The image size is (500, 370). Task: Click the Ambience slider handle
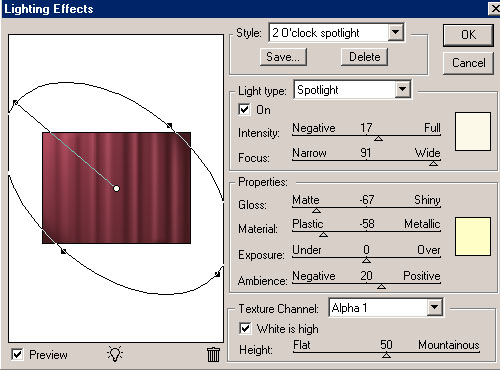click(x=381, y=286)
